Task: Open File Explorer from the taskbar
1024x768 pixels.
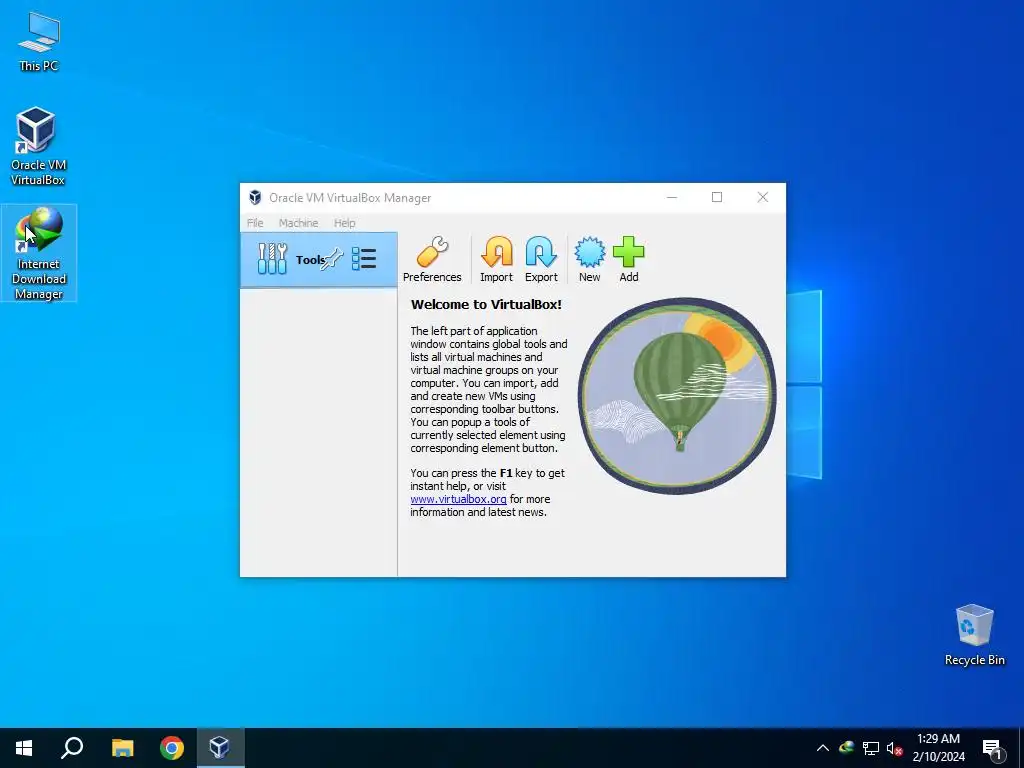Action: coord(122,748)
